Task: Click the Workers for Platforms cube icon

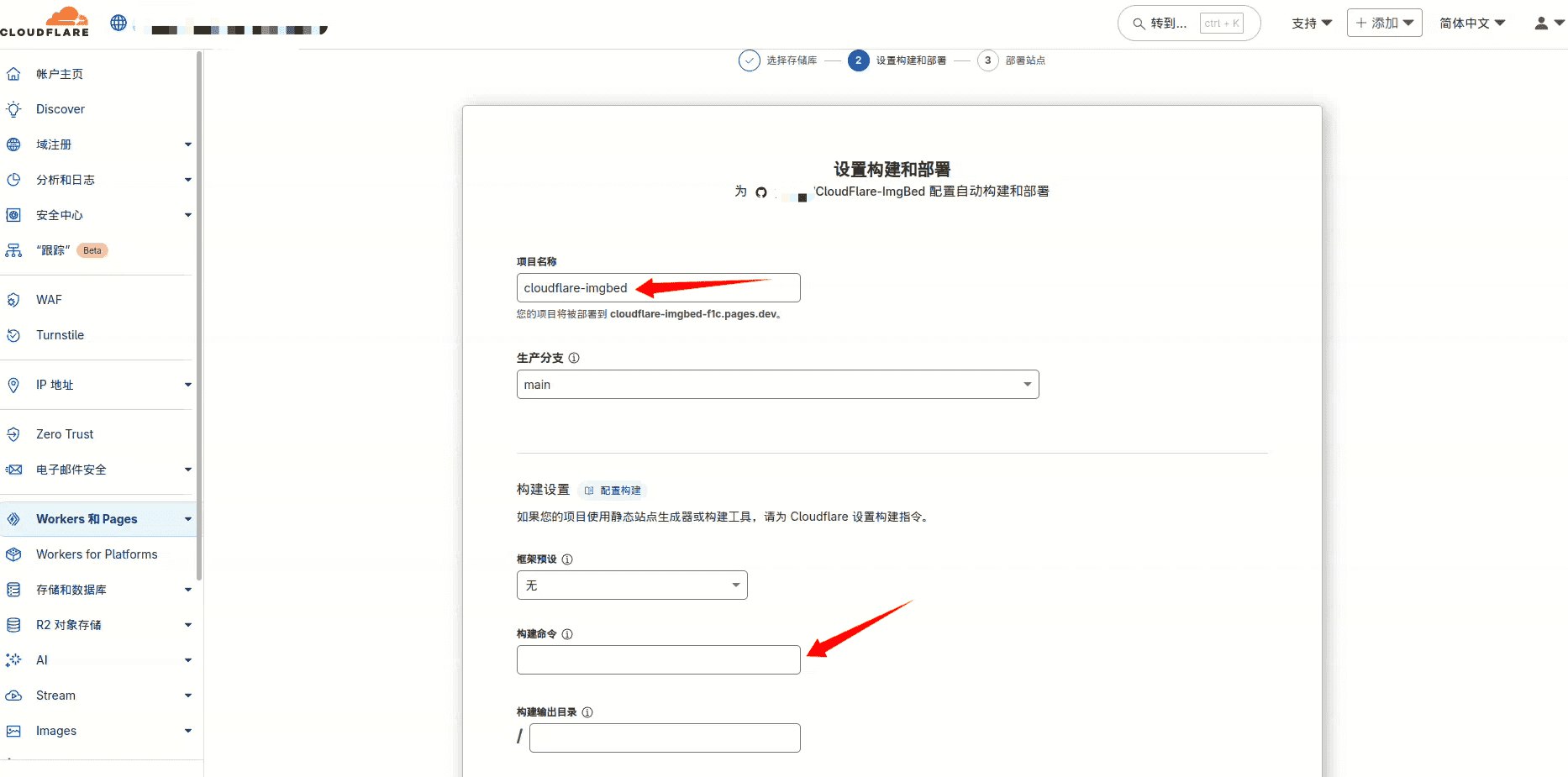Action: click(x=13, y=554)
